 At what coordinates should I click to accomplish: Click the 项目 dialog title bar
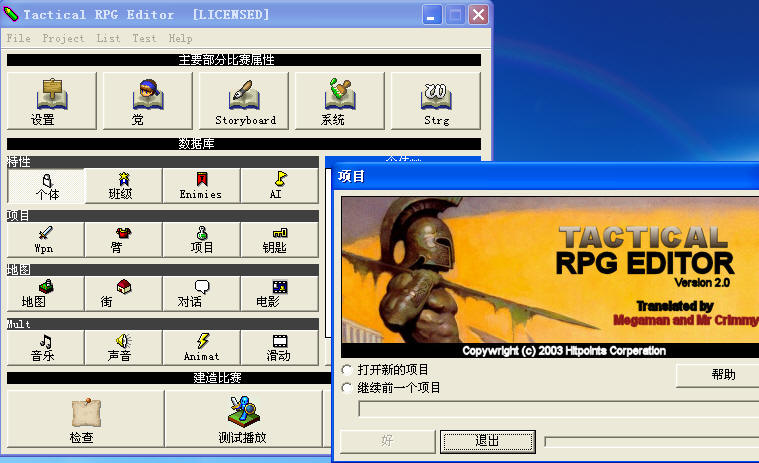pos(546,176)
